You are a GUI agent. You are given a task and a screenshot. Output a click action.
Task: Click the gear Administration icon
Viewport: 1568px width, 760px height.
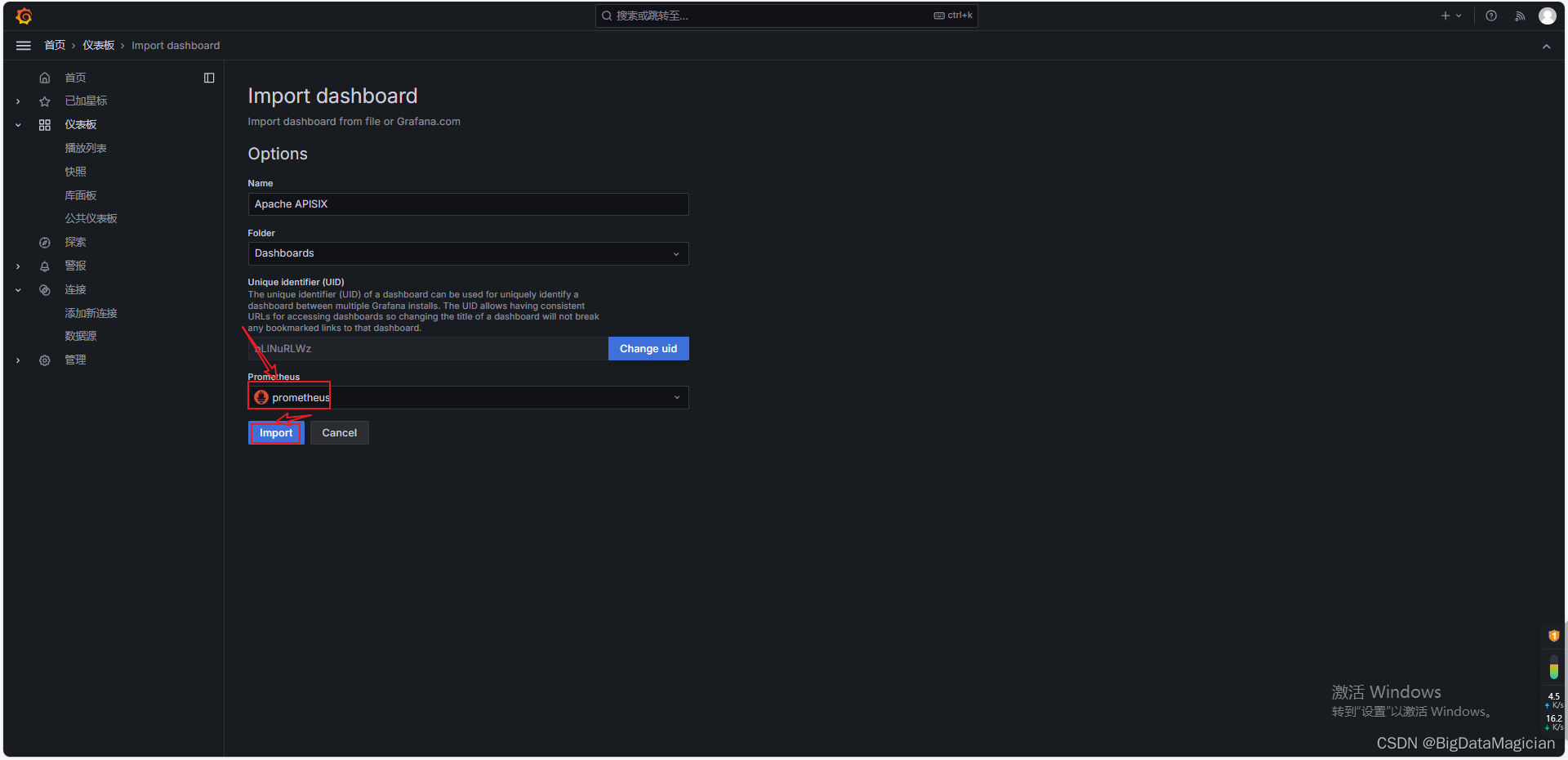click(x=45, y=360)
